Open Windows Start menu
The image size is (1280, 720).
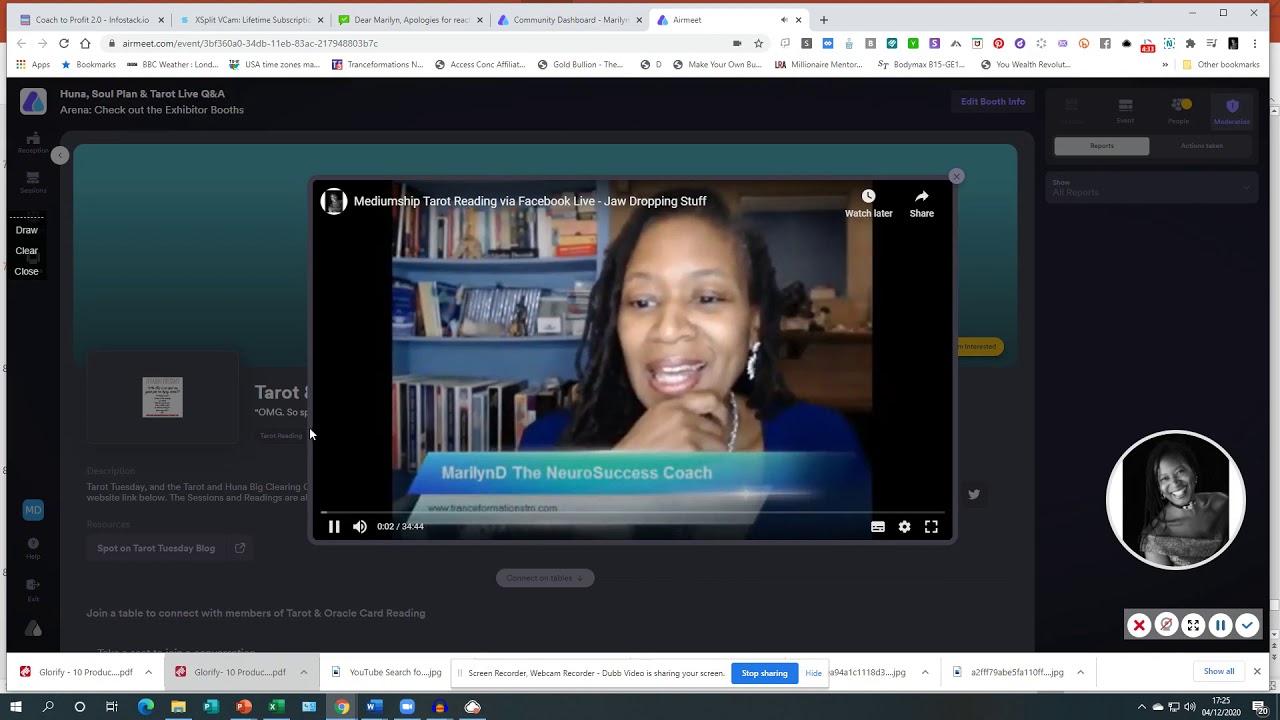pos(15,707)
